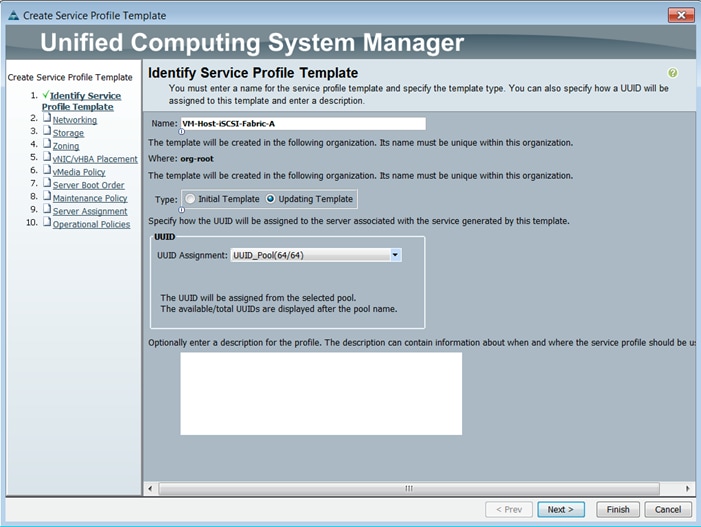Viewport: 701px width, 527px height.
Task: Click the page icon beside Server Assignment
Action: coord(47,209)
